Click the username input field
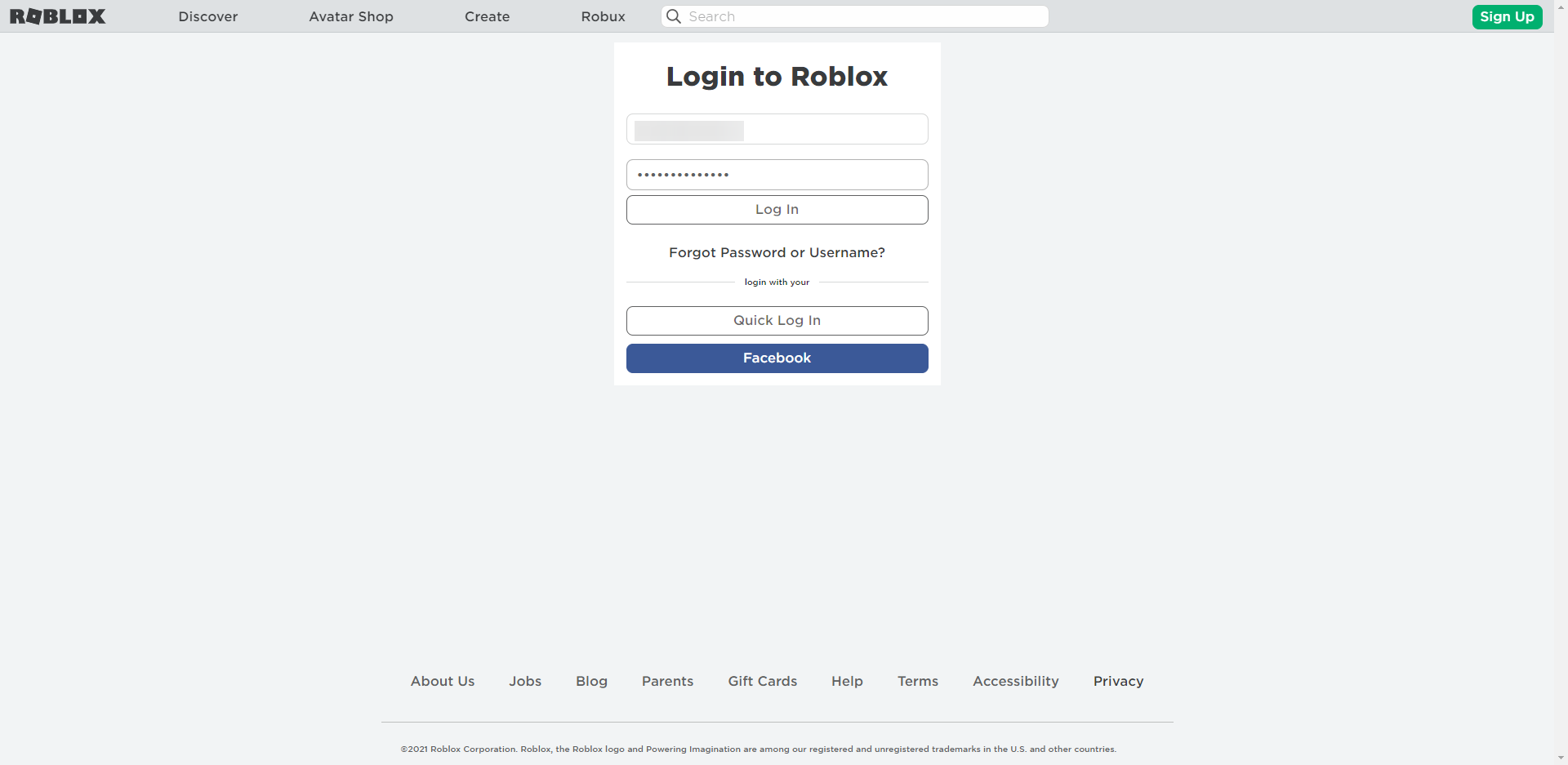 coord(777,128)
